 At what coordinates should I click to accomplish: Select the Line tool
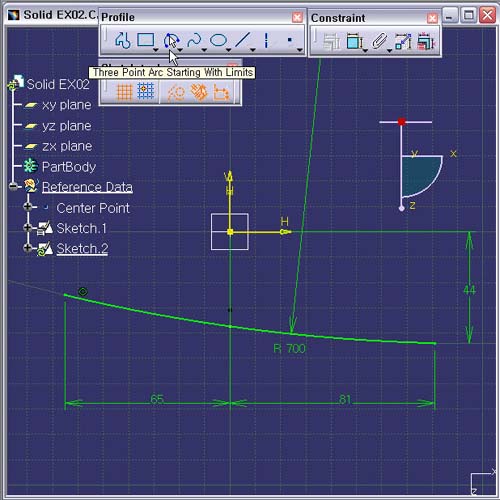243,40
